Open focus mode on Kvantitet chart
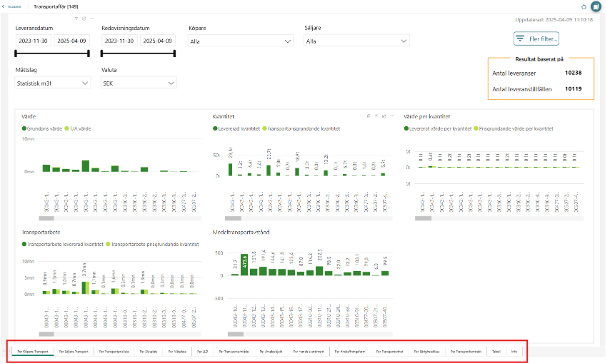Image resolution: width=606 pixels, height=364 pixels. (x=384, y=116)
